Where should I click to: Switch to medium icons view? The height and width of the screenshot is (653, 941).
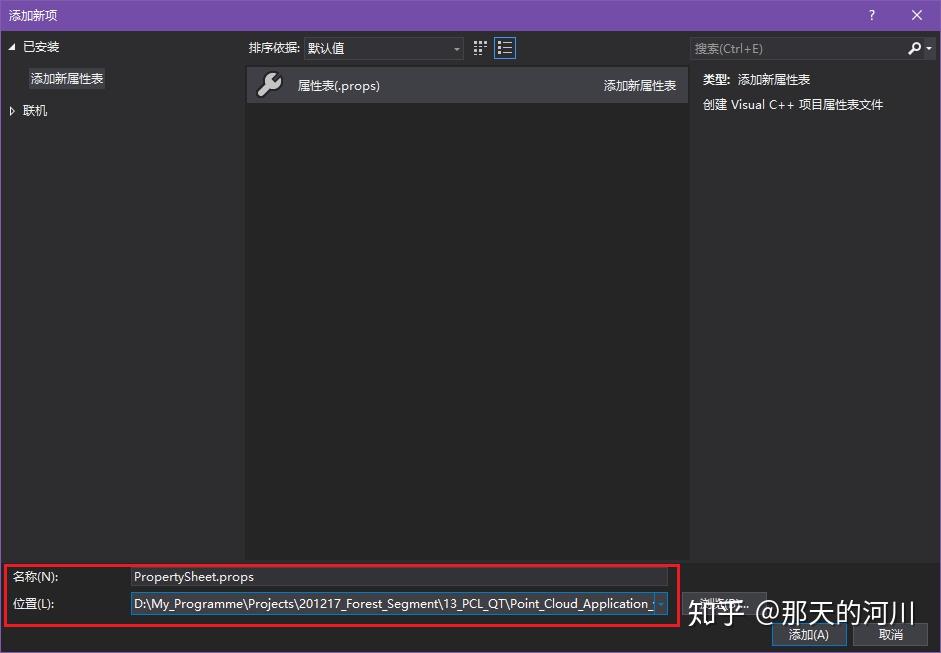coord(478,47)
